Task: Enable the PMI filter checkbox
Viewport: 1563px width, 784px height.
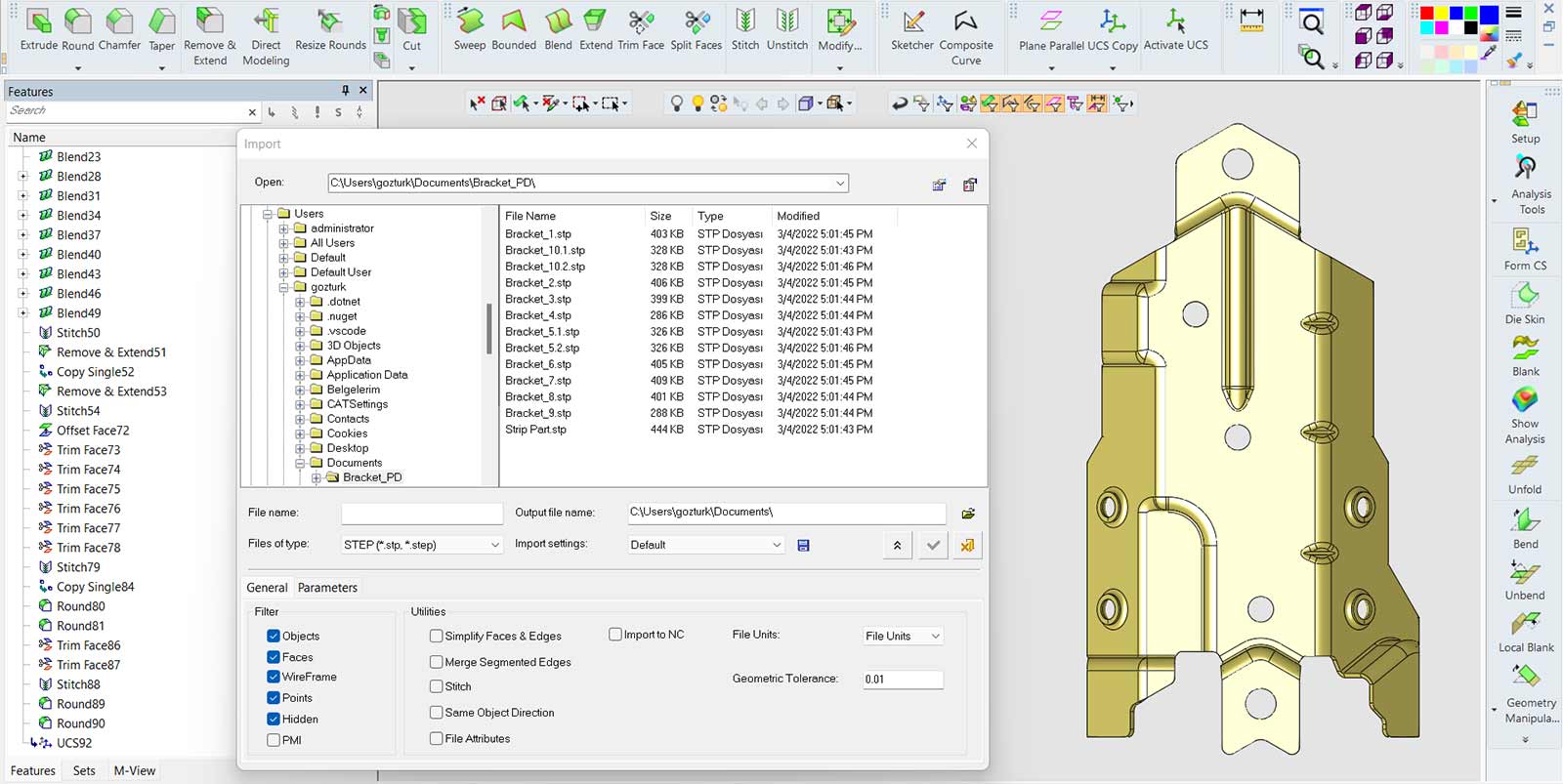Action: (x=274, y=740)
